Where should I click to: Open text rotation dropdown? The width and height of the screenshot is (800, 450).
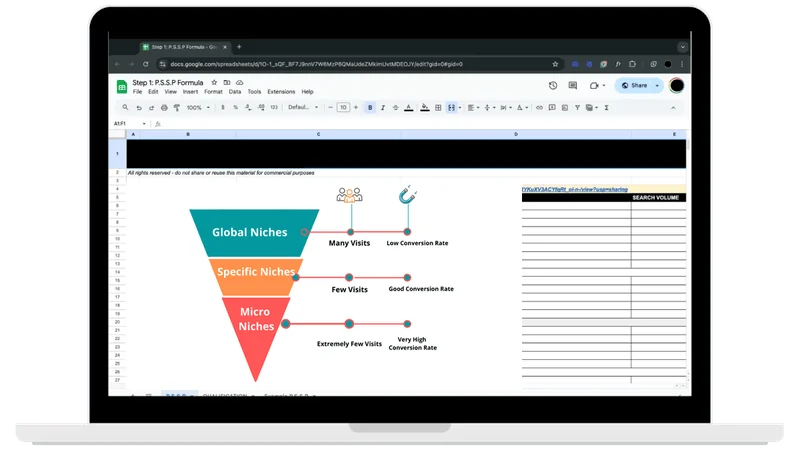pos(522,108)
